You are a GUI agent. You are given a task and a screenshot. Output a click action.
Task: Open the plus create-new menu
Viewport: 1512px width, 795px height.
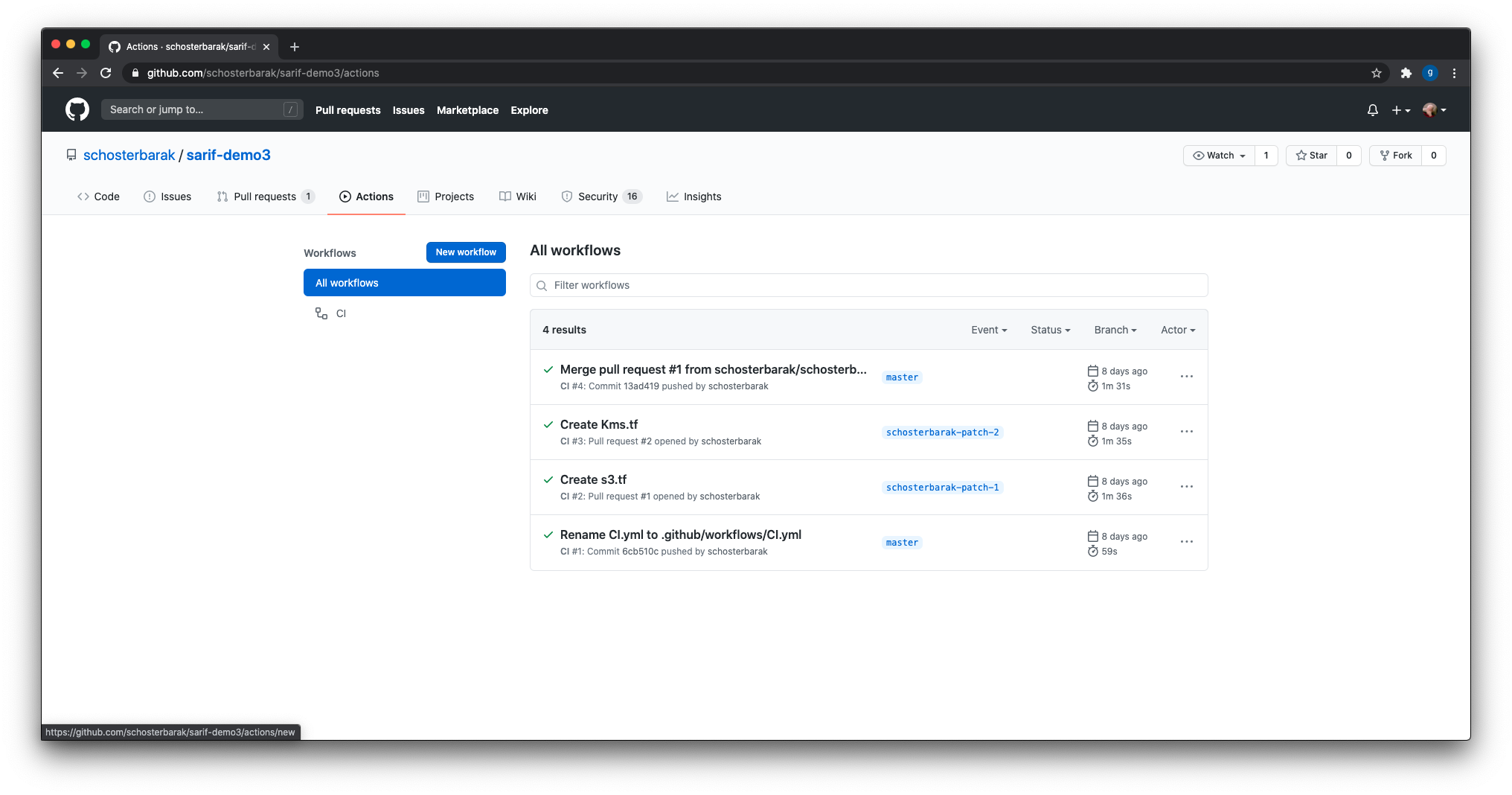1401,110
